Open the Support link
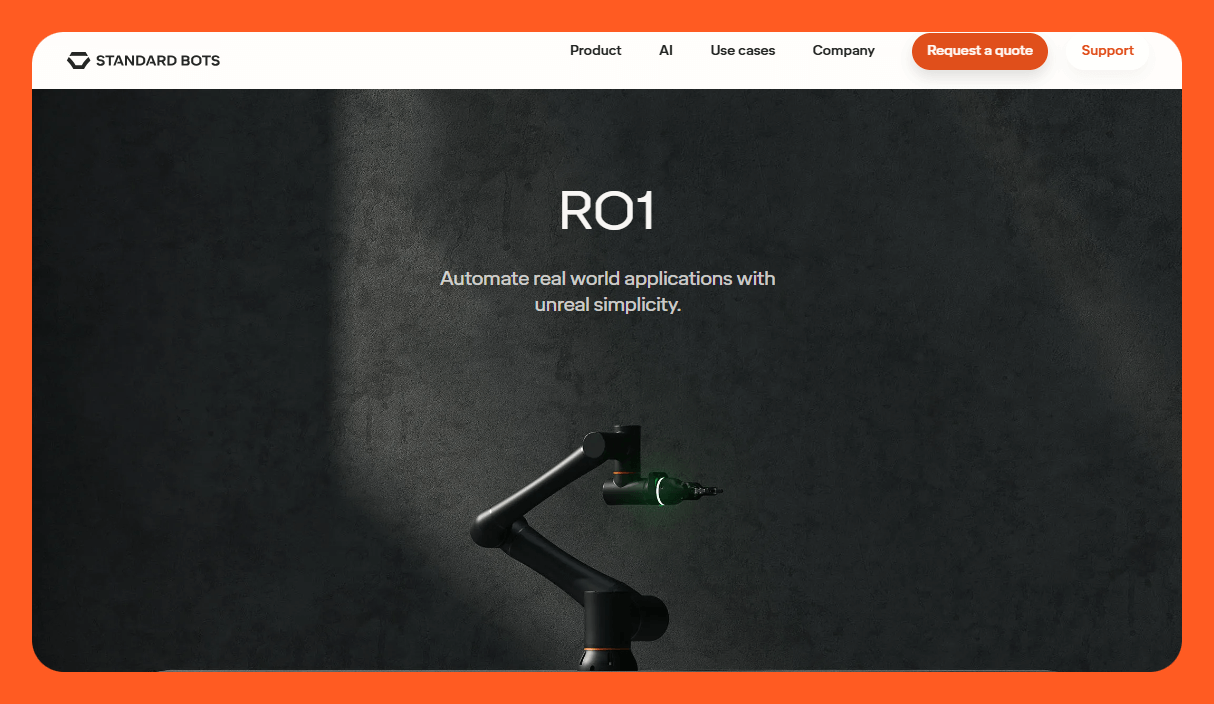This screenshot has height=704, width=1214. 1107,51
